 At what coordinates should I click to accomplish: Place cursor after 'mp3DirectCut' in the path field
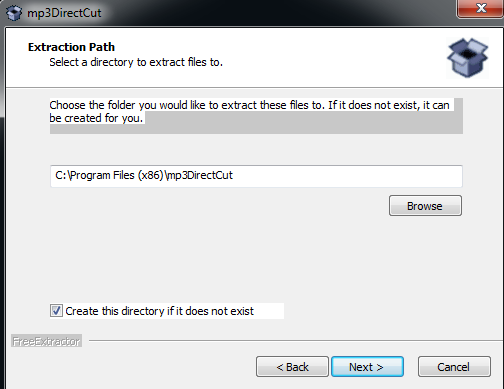[233, 175]
